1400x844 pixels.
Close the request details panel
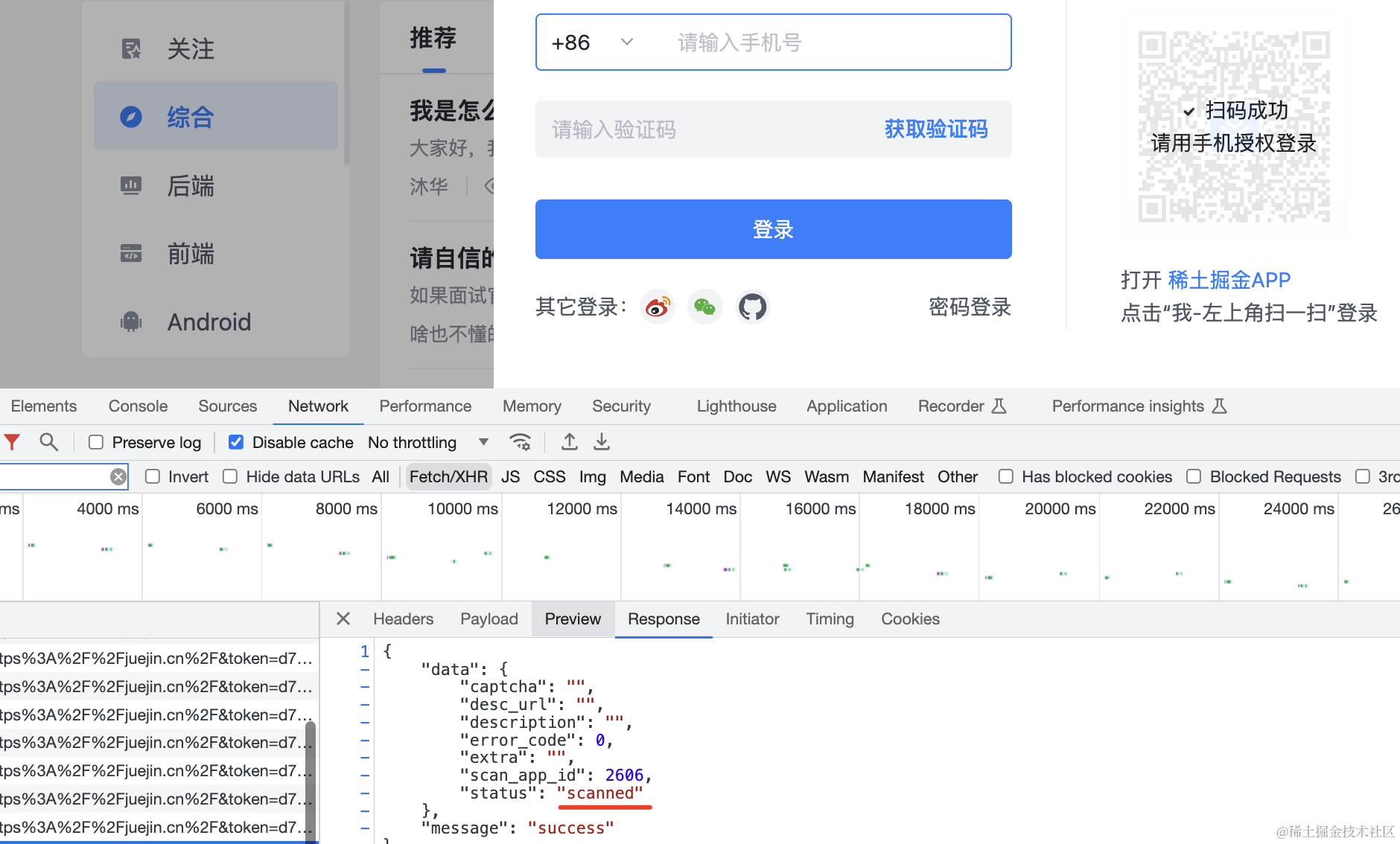click(x=343, y=618)
